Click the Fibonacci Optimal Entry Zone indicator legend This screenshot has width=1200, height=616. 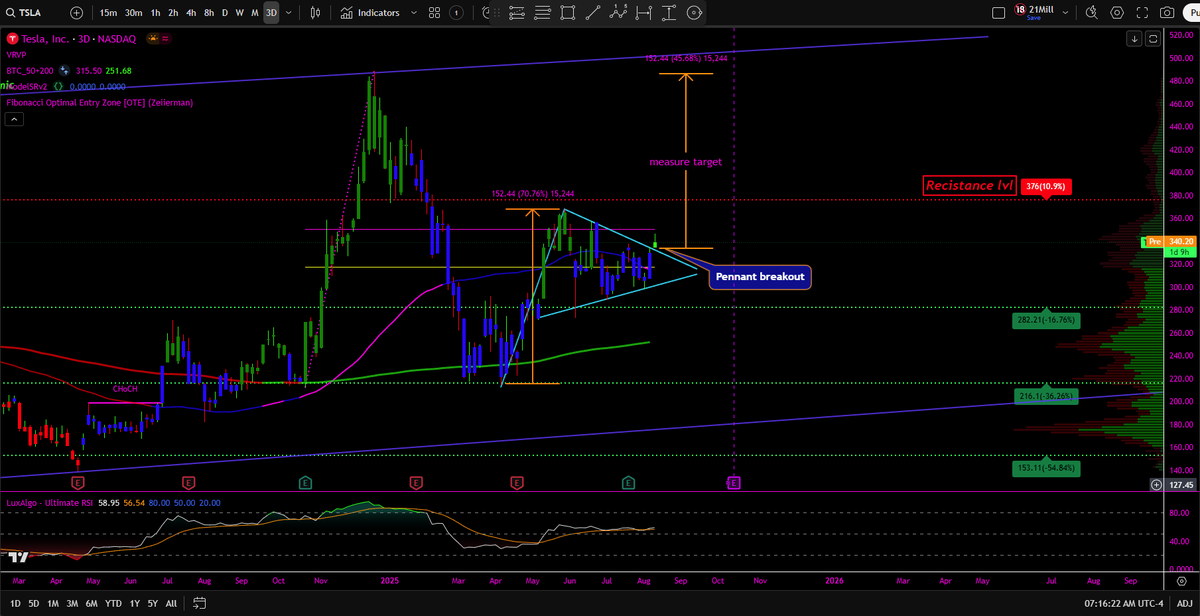99,102
